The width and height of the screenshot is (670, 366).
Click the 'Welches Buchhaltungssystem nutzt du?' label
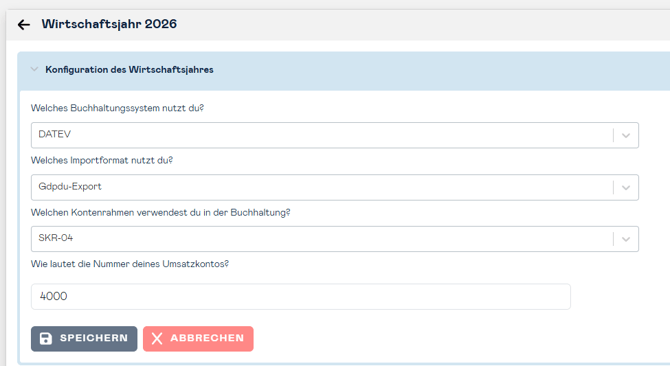(x=118, y=108)
